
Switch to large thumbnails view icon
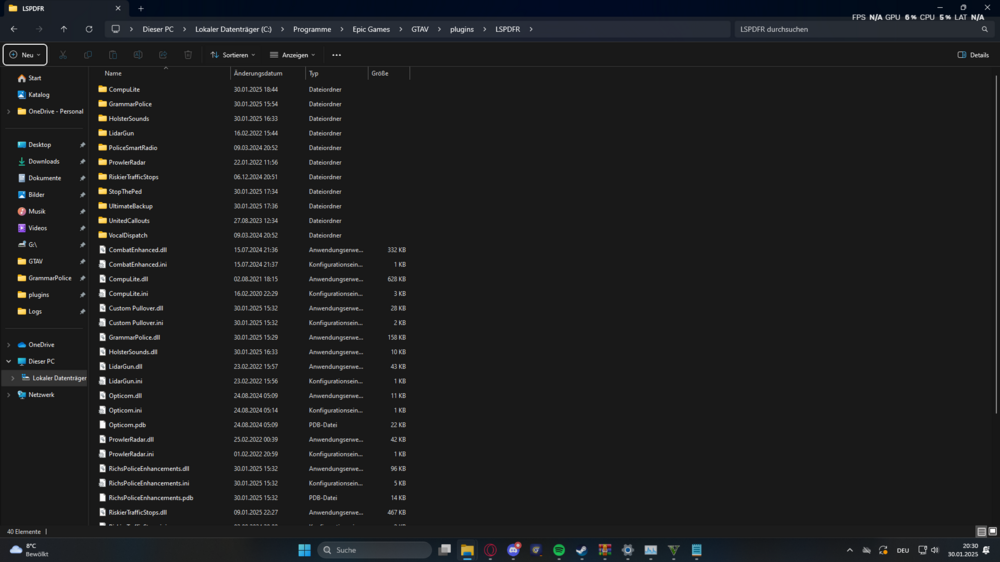point(992,531)
